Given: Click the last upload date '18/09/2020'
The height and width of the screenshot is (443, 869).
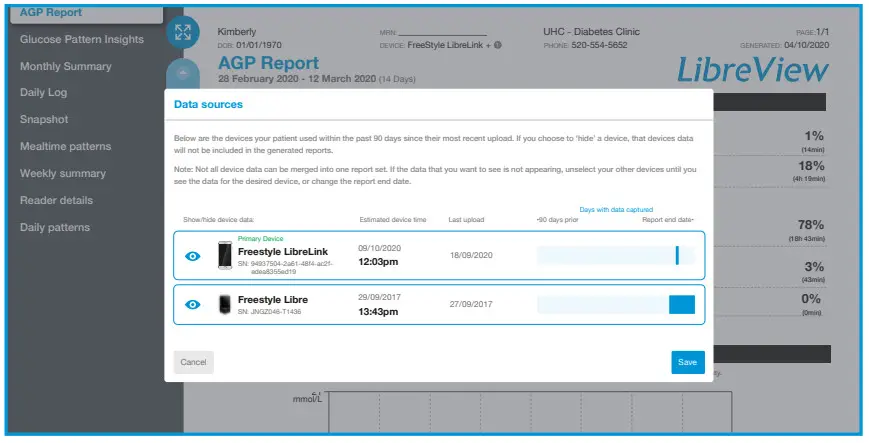Looking at the screenshot, I should [471, 255].
